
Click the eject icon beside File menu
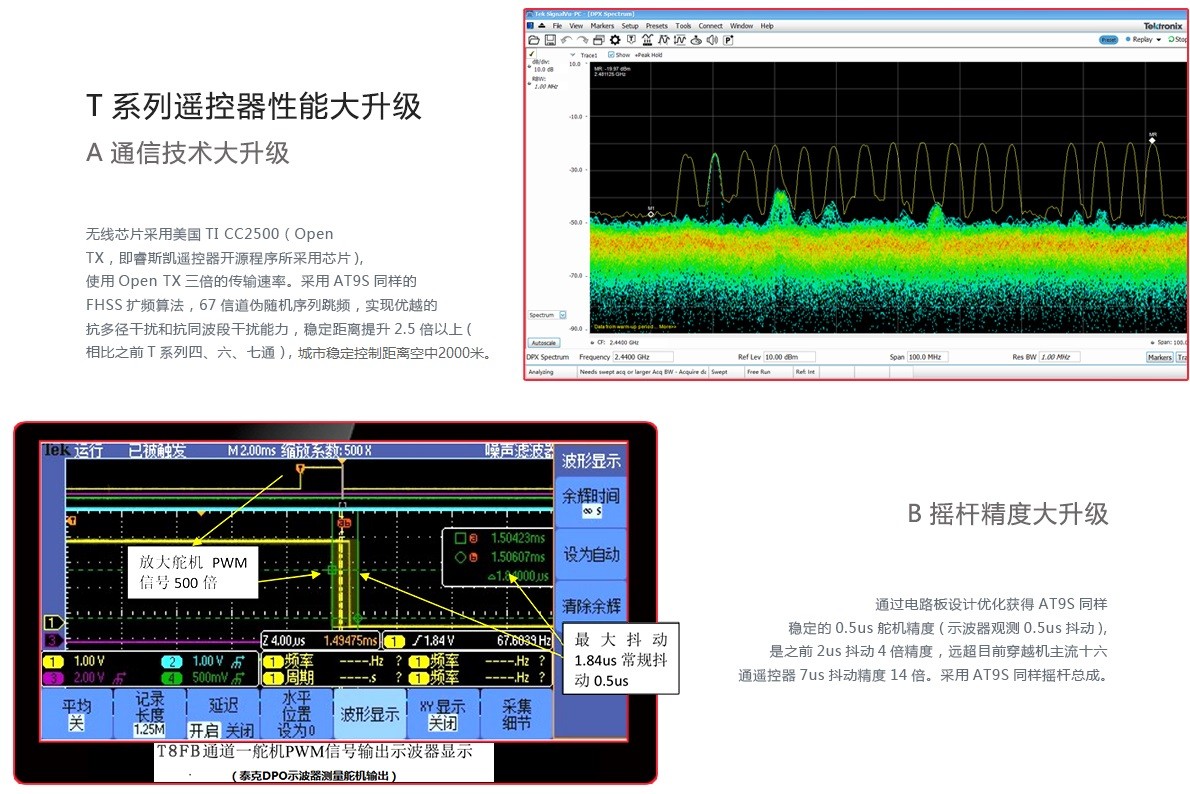(x=542, y=26)
